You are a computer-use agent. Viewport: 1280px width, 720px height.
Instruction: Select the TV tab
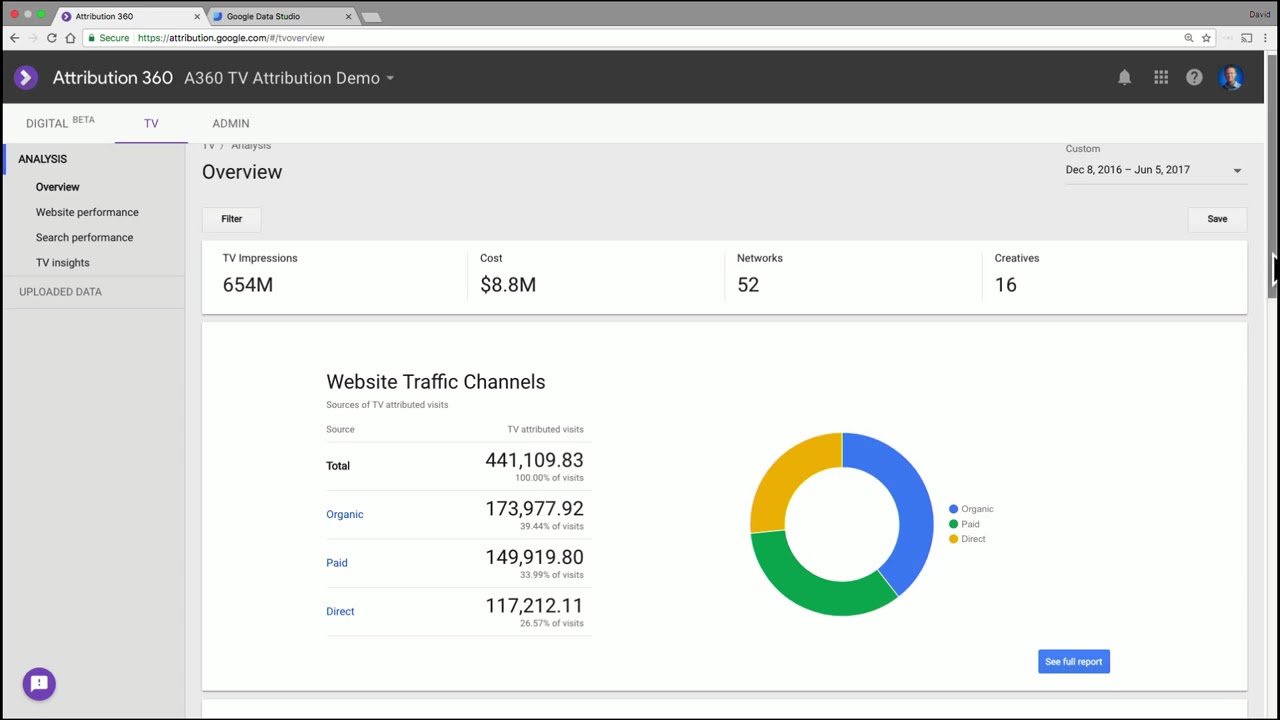pos(151,123)
